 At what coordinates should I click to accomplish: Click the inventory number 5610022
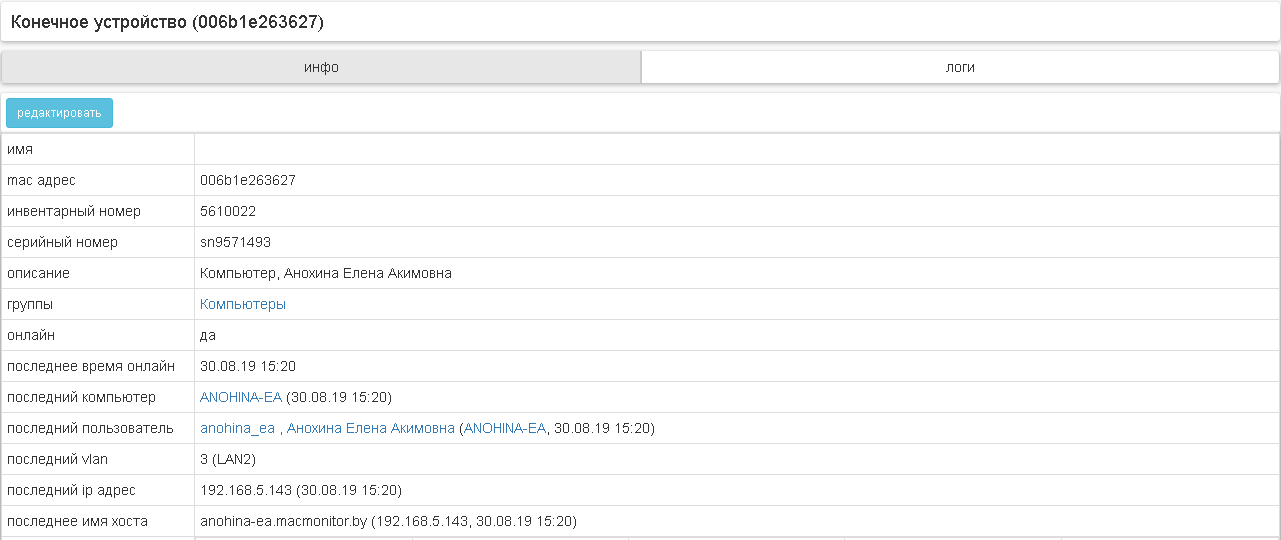(x=228, y=211)
